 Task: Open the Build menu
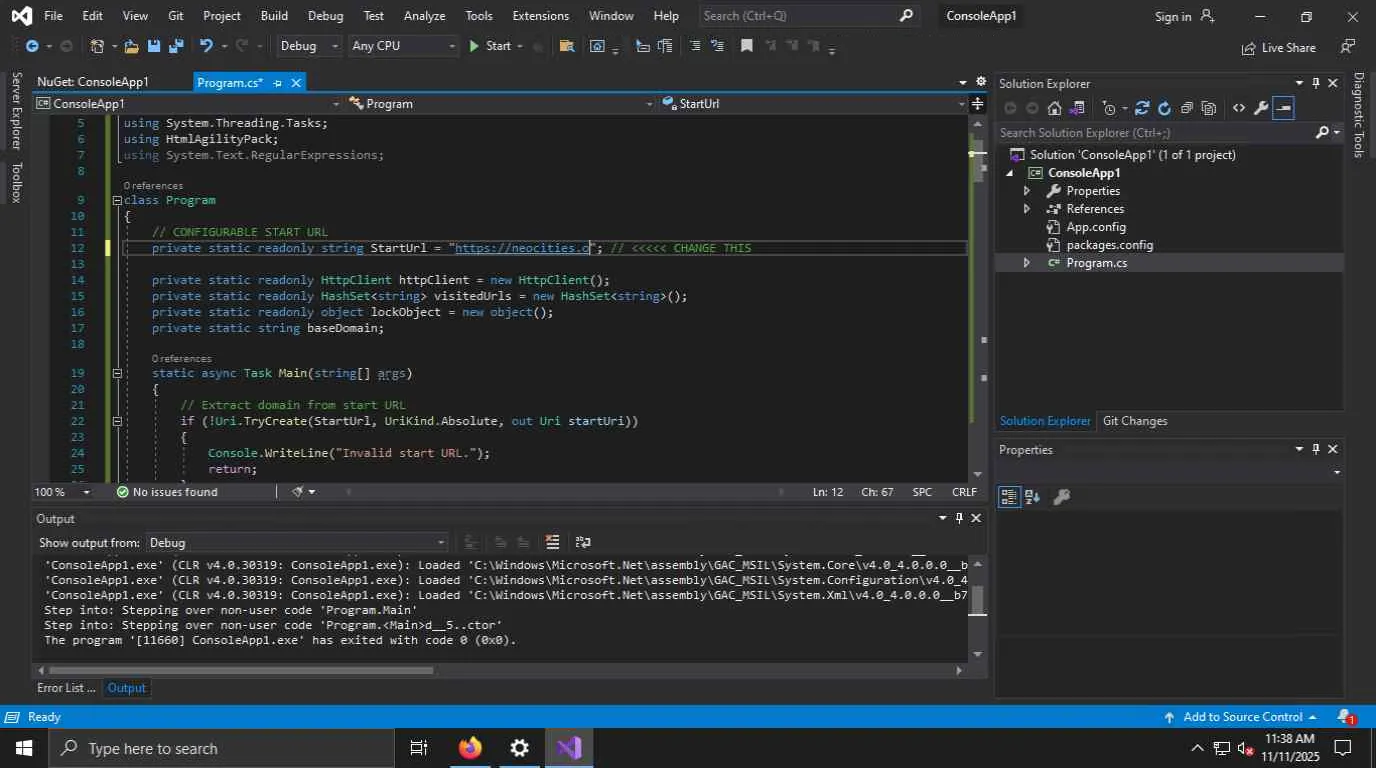click(x=273, y=16)
